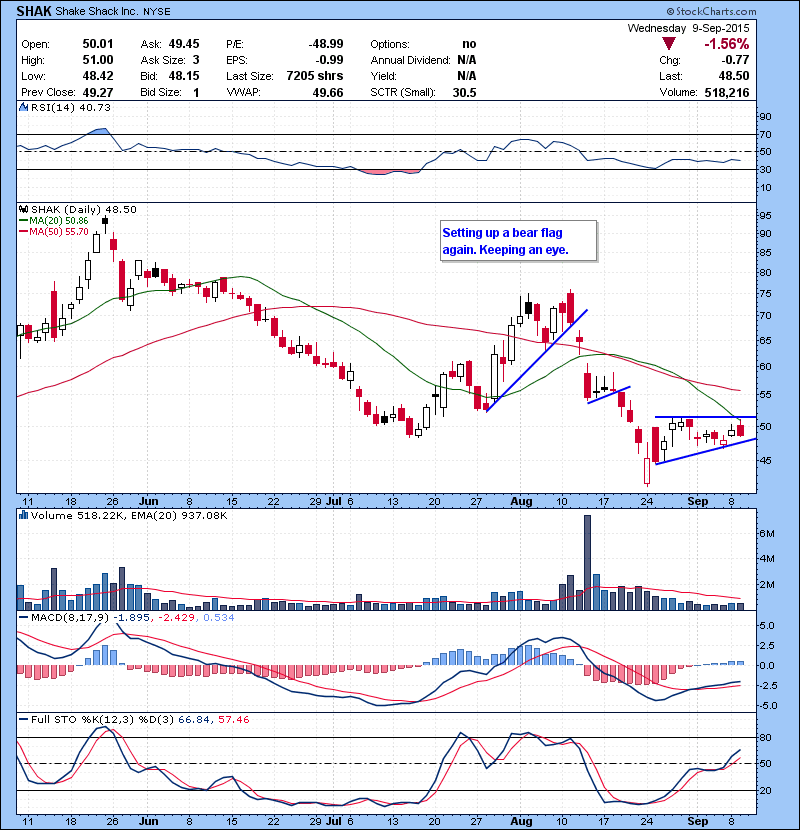
Task: Click the small icon beside SHAK (Daily) label
Action: point(21,208)
